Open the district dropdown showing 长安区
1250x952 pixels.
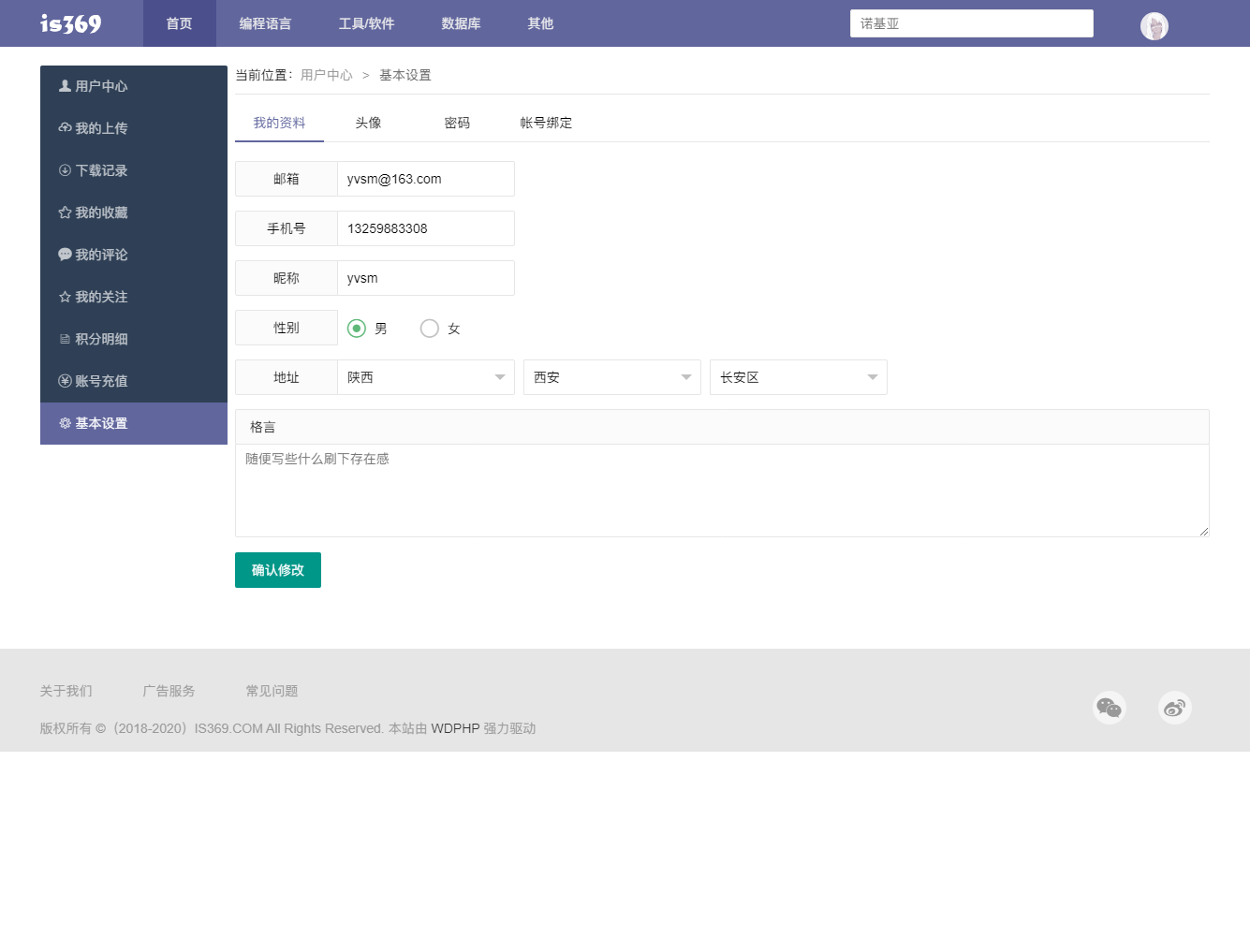coord(799,377)
